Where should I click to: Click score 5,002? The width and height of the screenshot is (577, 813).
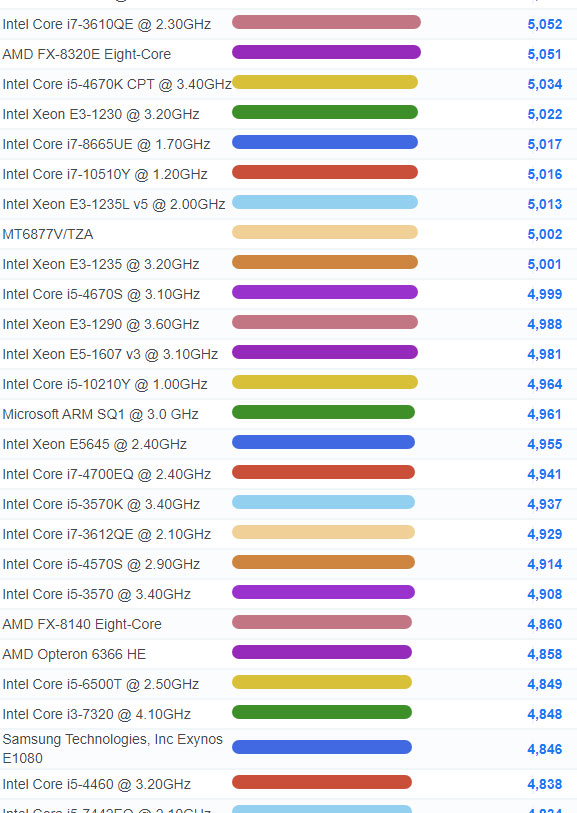point(544,235)
